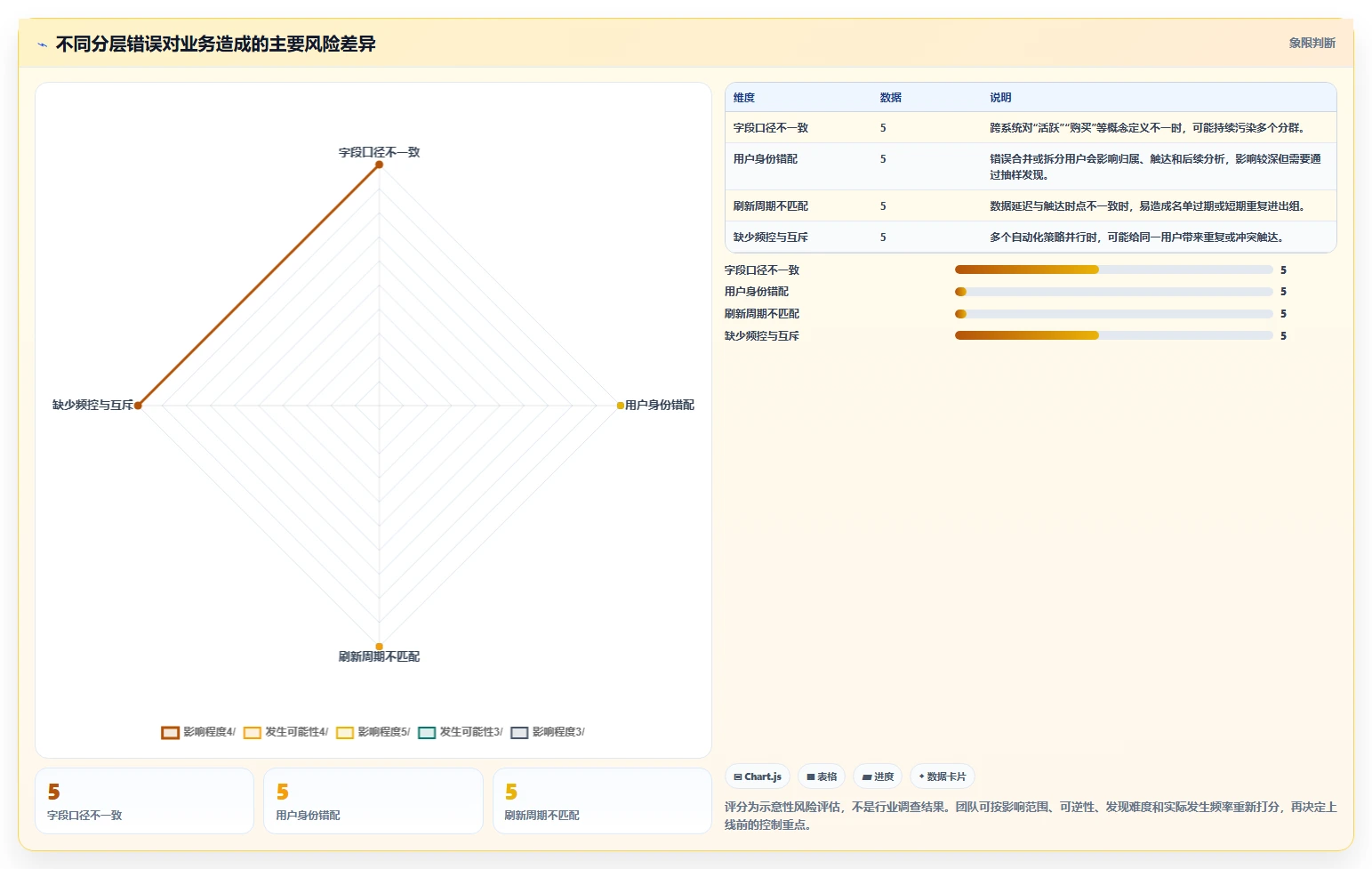Click the footnote starting 评分为示意性风险评估
This screenshot has height=869, width=1372.
[1031, 816]
